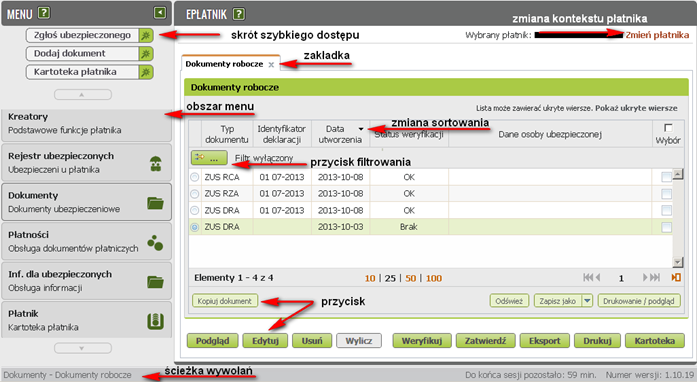Expand shortcuts list with up arrow
The image size is (697, 382).
pyautogui.click(x=83, y=95)
